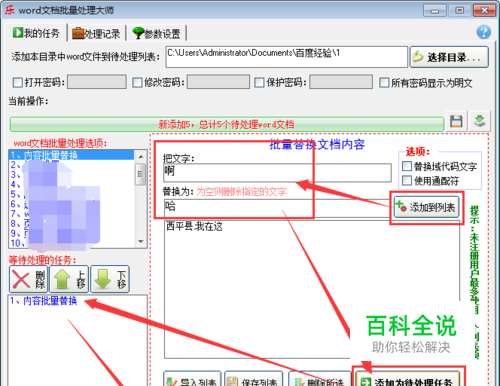Move task down with green down arrow
The image size is (500, 386).
click(110, 279)
